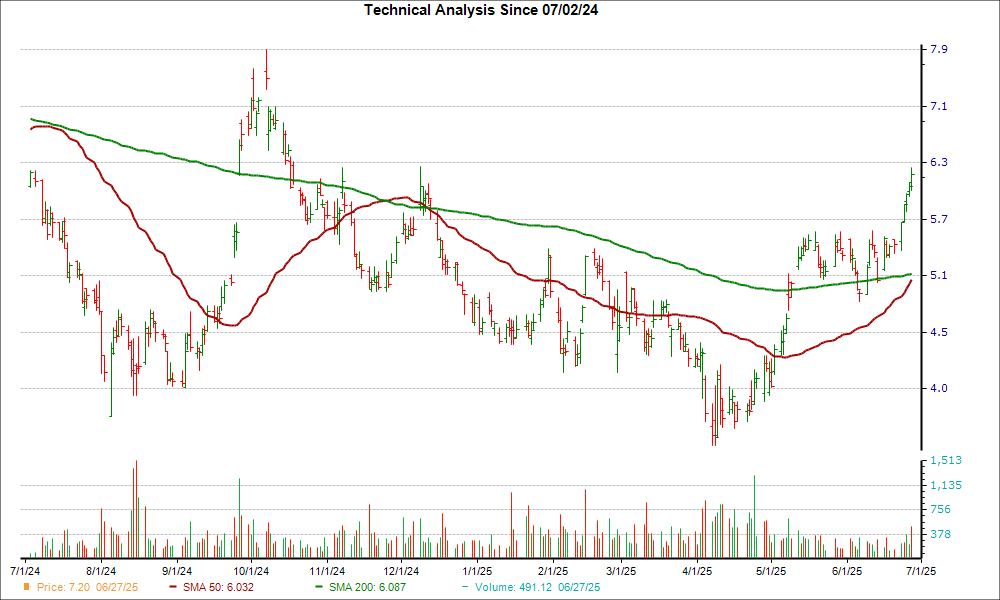Click the 6.3 price axis label
The width and height of the screenshot is (1000, 600).
point(938,163)
